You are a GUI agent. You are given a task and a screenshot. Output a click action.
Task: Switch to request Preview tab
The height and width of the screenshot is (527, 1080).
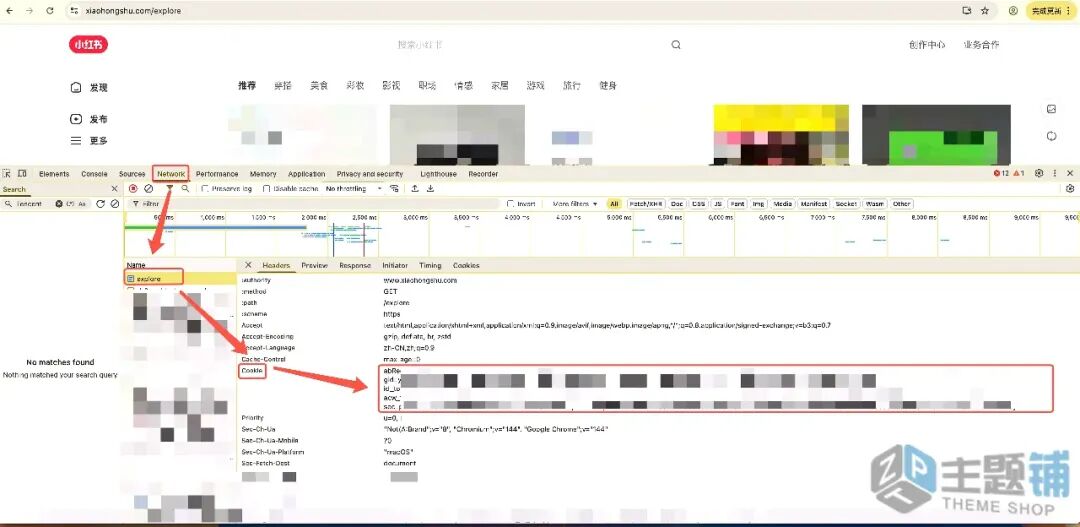(x=314, y=265)
